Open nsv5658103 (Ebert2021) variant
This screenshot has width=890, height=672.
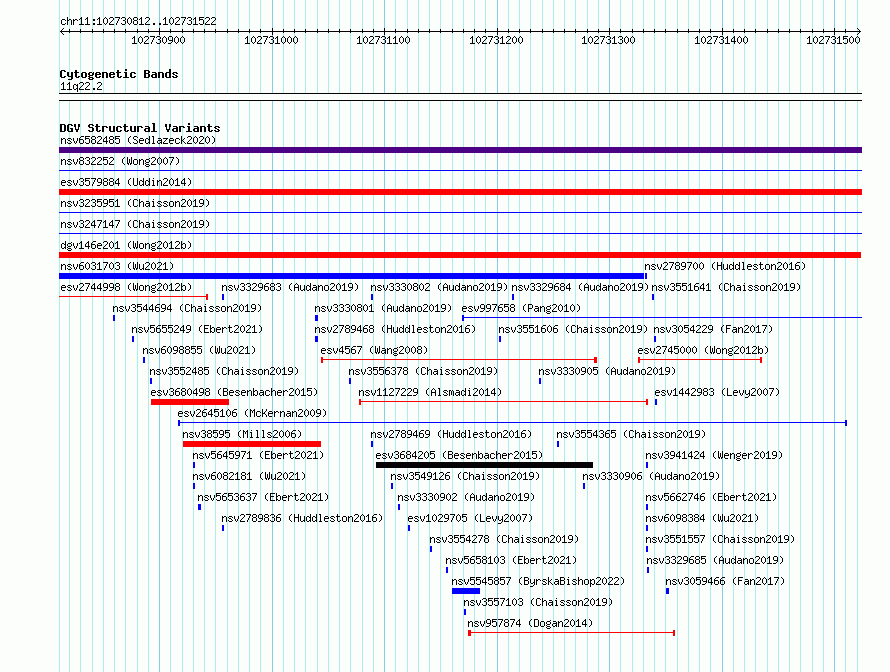click(x=511, y=560)
